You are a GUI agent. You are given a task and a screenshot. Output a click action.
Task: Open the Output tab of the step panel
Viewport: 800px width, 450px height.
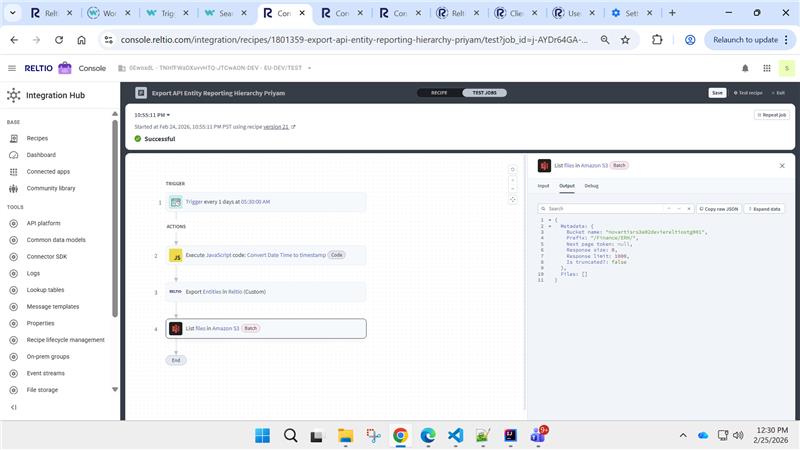tap(567, 186)
